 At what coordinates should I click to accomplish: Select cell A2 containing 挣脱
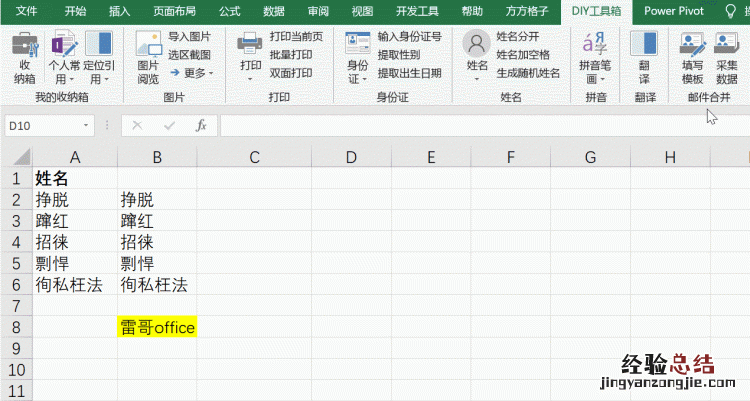pos(75,200)
